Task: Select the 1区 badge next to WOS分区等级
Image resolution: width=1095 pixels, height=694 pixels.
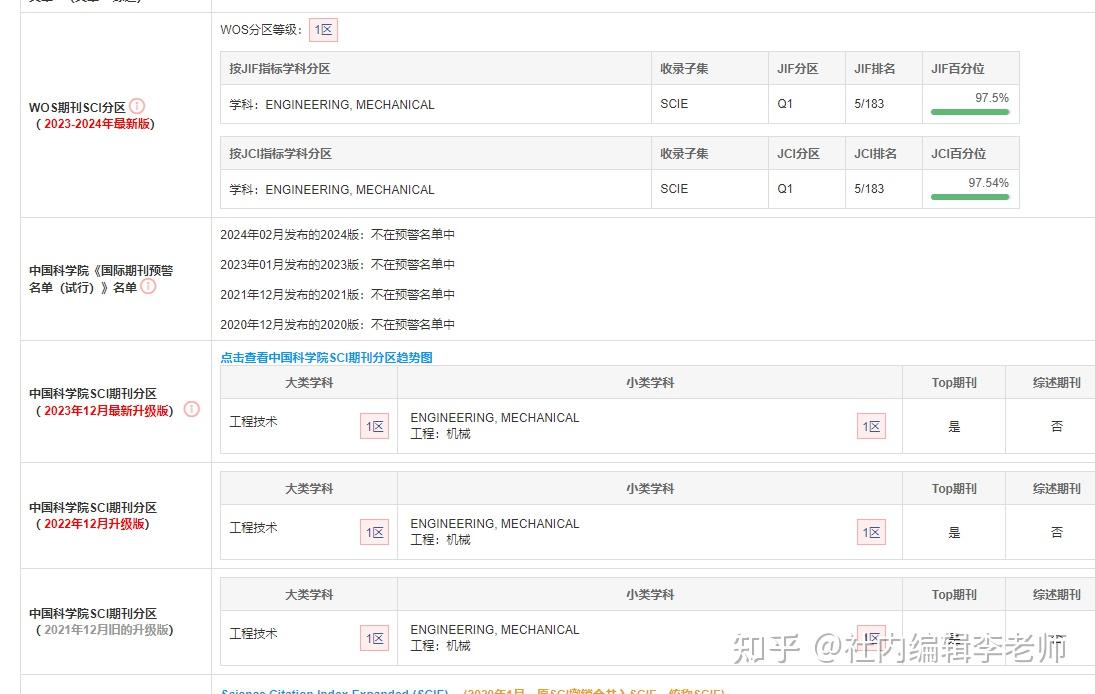Action: [x=323, y=30]
